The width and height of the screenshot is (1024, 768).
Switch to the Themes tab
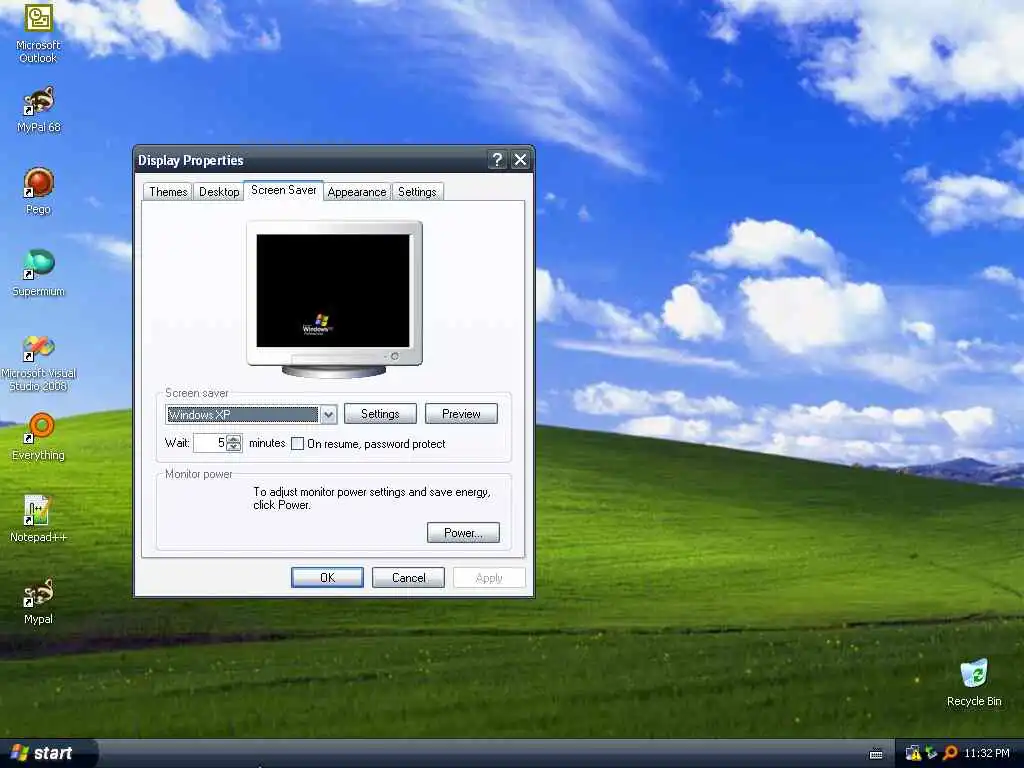pyautogui.click(x=168, y=192)
